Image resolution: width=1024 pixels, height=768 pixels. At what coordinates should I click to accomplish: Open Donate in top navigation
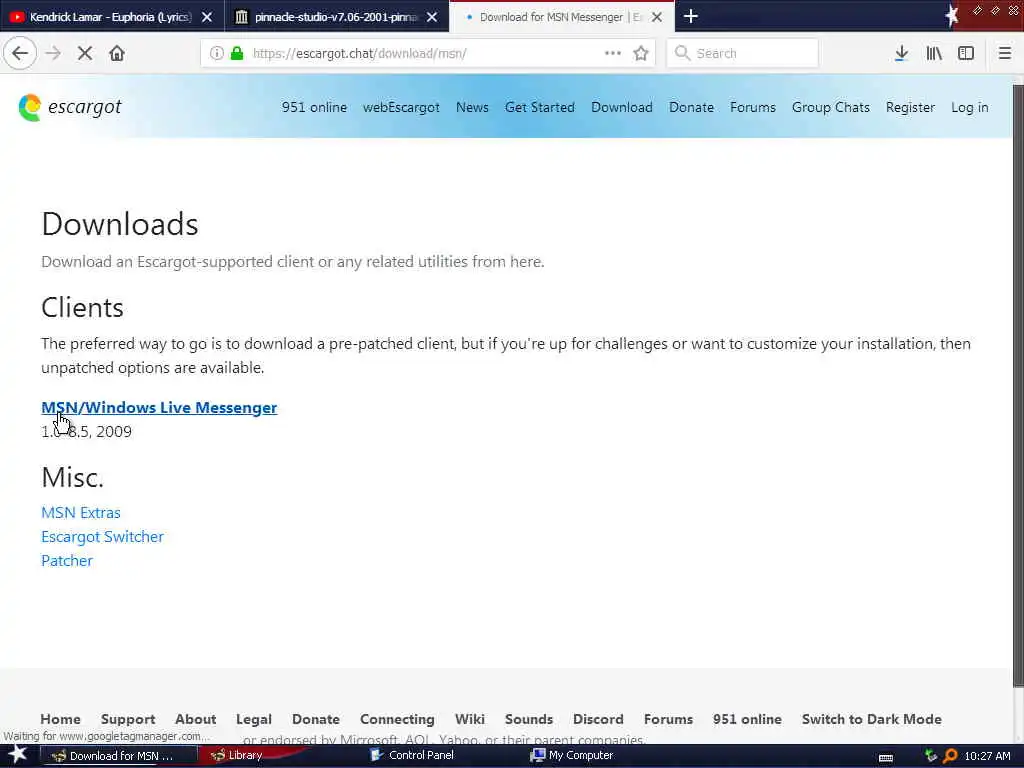click(x=691, y=107)
